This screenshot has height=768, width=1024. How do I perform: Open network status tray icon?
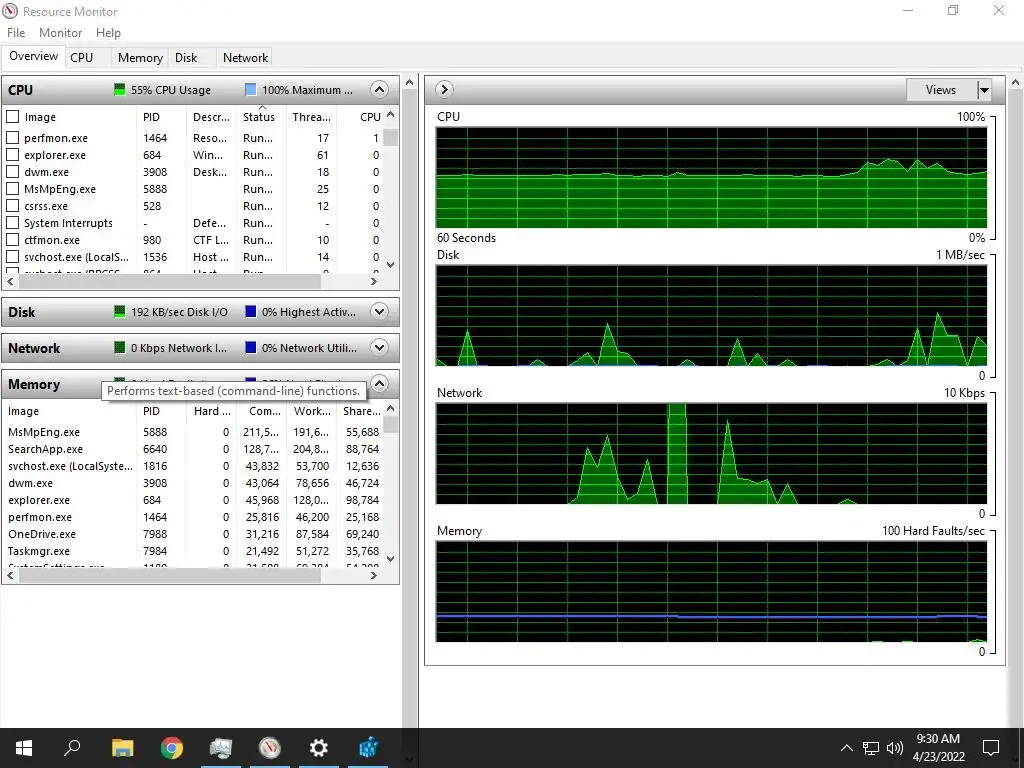[x=871, y=748]
